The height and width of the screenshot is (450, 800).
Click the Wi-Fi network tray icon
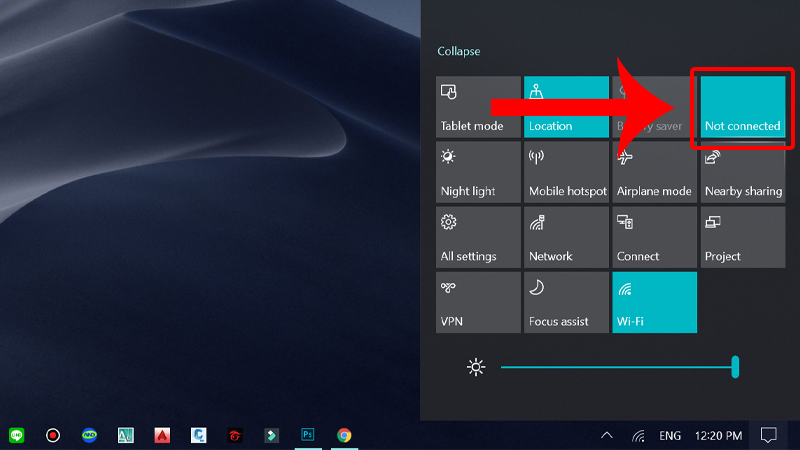(638, 436)
